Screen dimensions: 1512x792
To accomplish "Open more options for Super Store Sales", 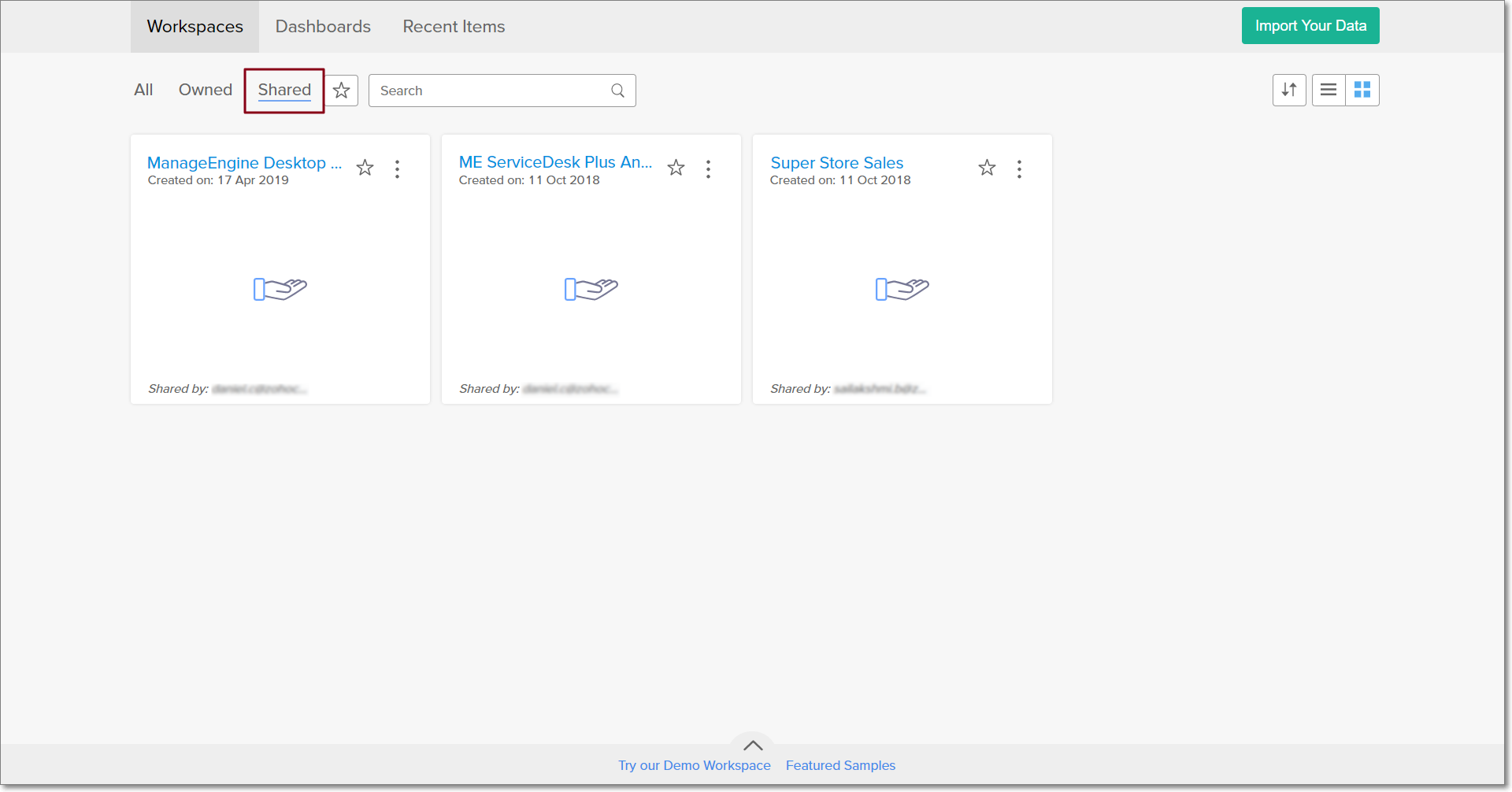I will point(1020,169).
